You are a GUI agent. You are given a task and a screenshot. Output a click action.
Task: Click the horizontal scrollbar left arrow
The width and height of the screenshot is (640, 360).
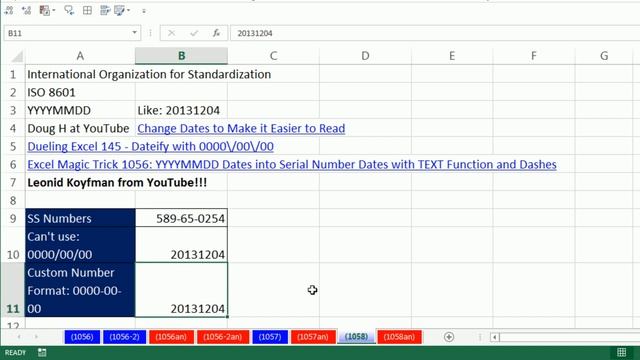point(495,337)
